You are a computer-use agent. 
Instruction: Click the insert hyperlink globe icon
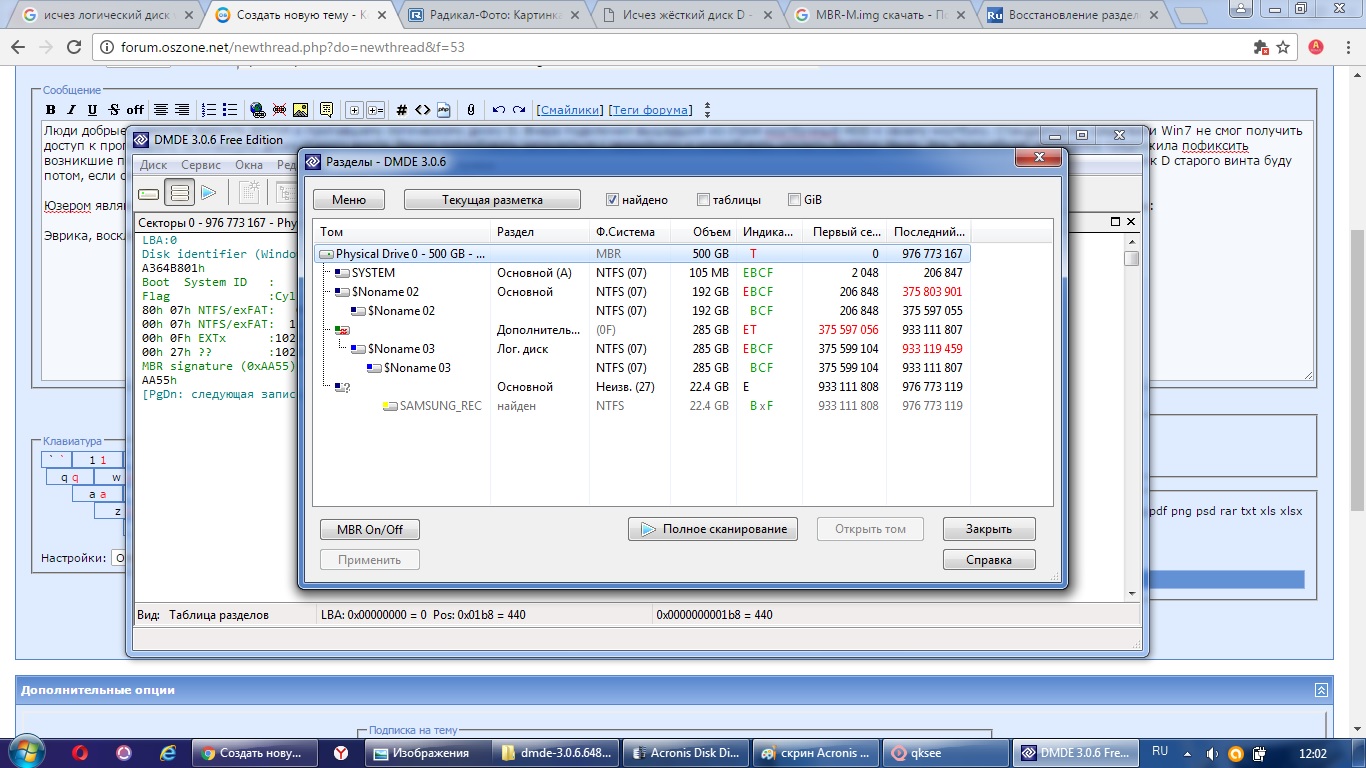(x=257, y=110)
